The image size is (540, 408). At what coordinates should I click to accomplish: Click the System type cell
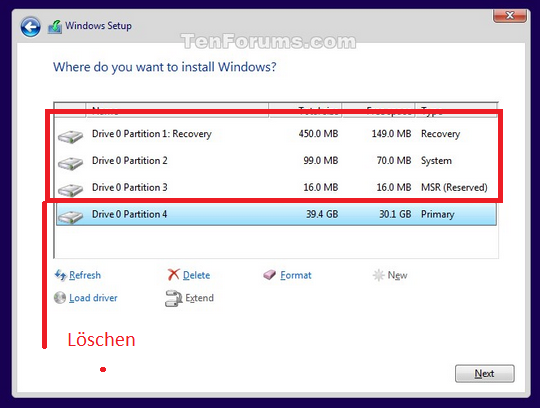(436, 160)
